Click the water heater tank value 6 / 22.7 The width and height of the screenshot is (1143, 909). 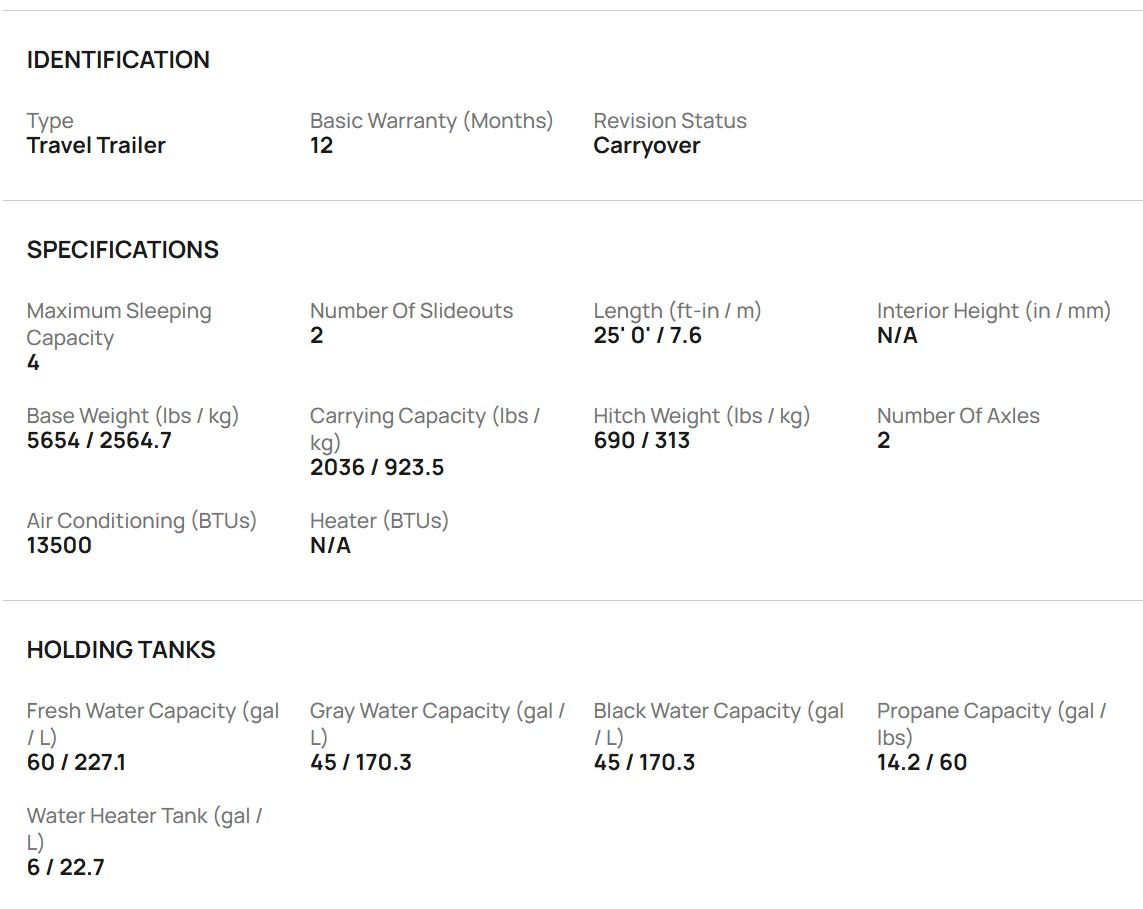tap(65, 868)
